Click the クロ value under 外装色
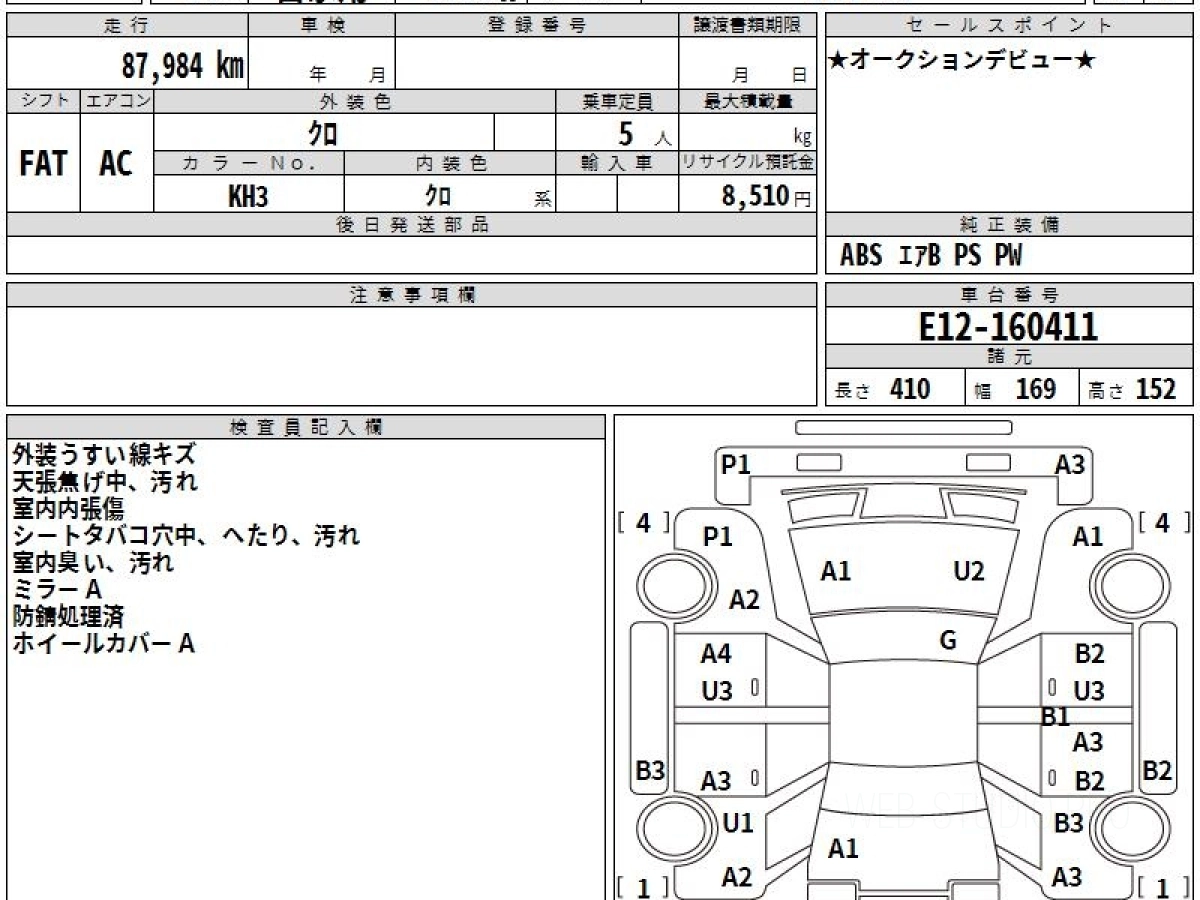 click(x=324, y=132)
